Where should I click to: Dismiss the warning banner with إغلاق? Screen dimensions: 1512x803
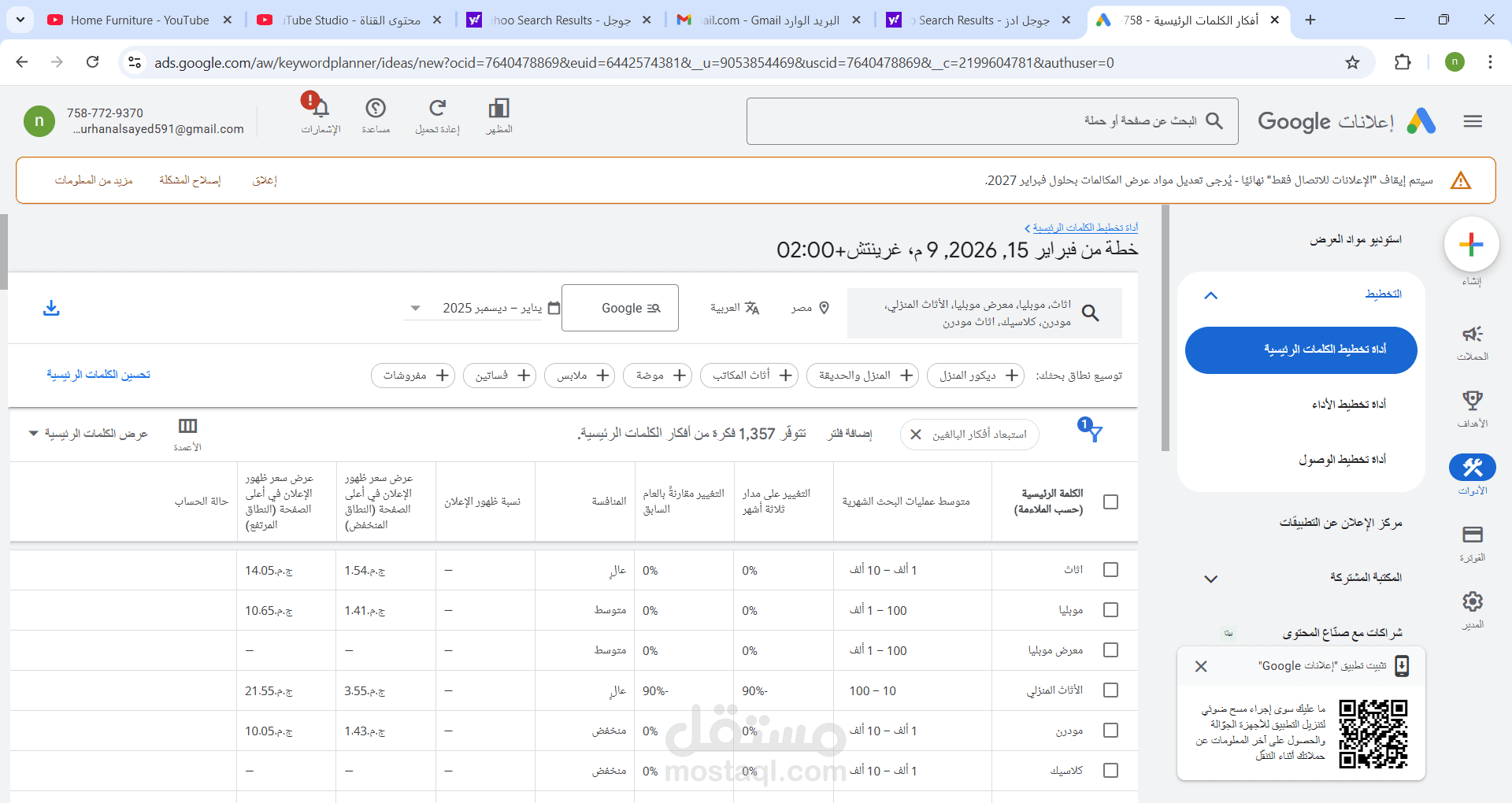(265, 180)
